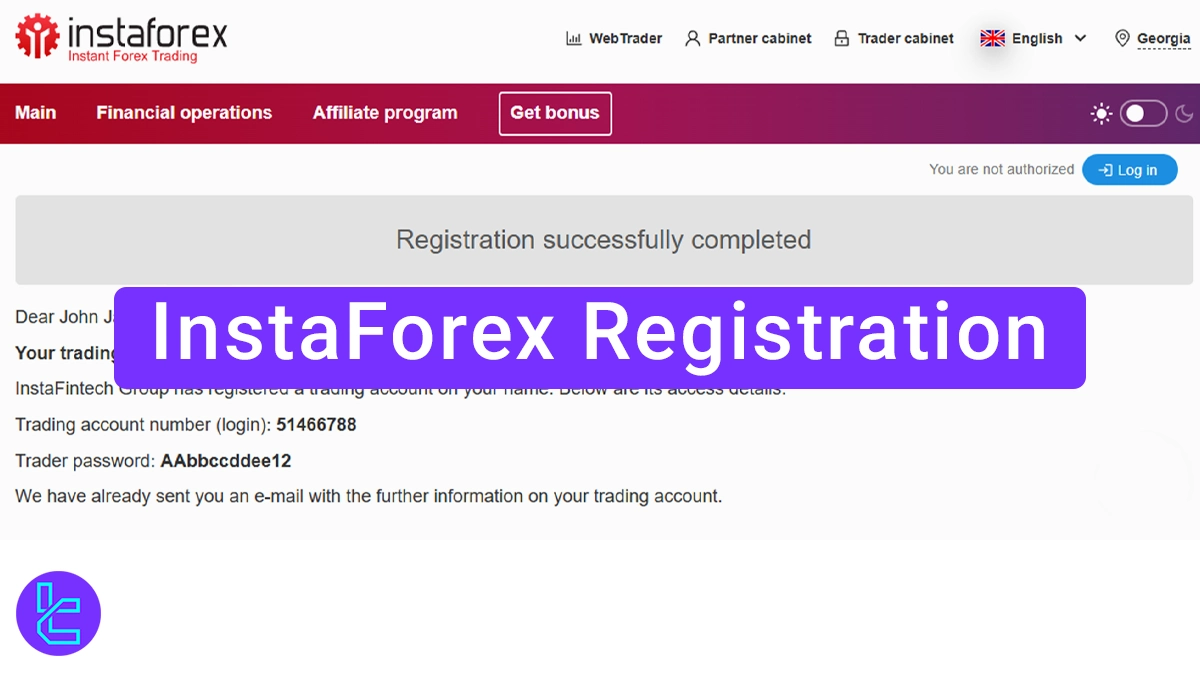Select Financial operations in the navbar
The height and width of the screenshot is (675, 1200).
coord(183,113)
